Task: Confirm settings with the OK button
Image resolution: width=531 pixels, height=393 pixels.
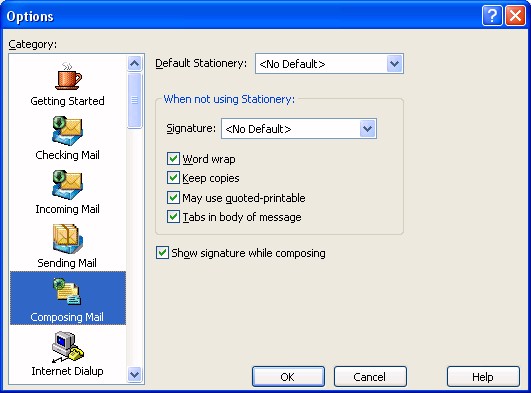Action: pyautogui.click(x=288, y=376)
